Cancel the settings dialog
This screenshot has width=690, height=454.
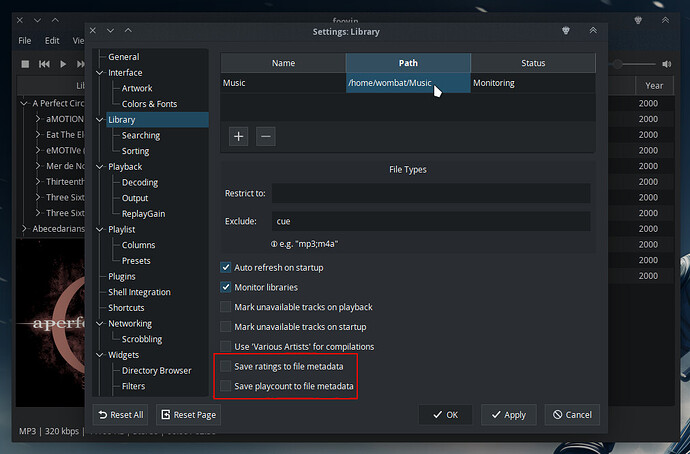pyautogui.click(x=572, y=414)
